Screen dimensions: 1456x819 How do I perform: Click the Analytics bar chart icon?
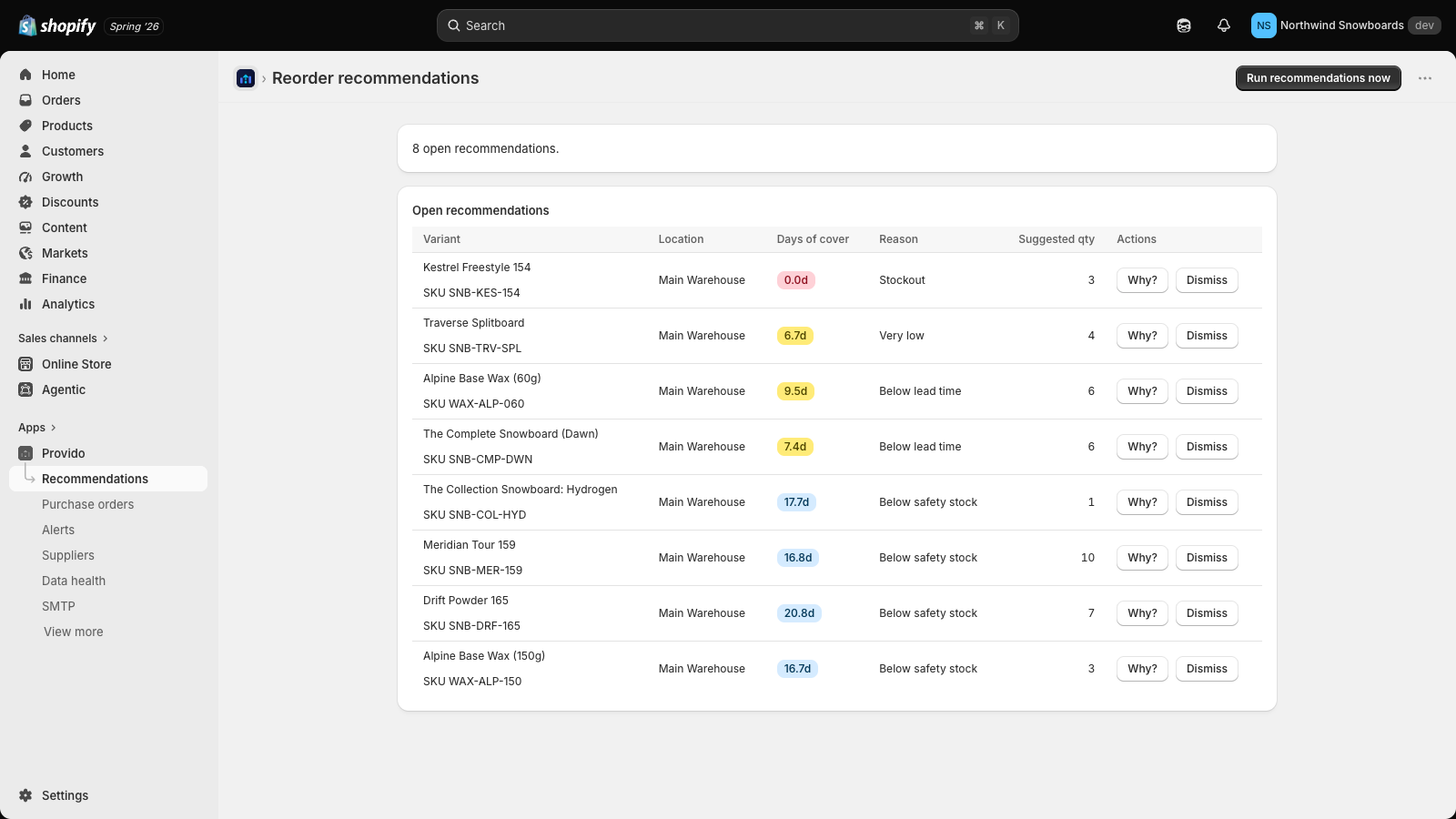coord(25,304)
